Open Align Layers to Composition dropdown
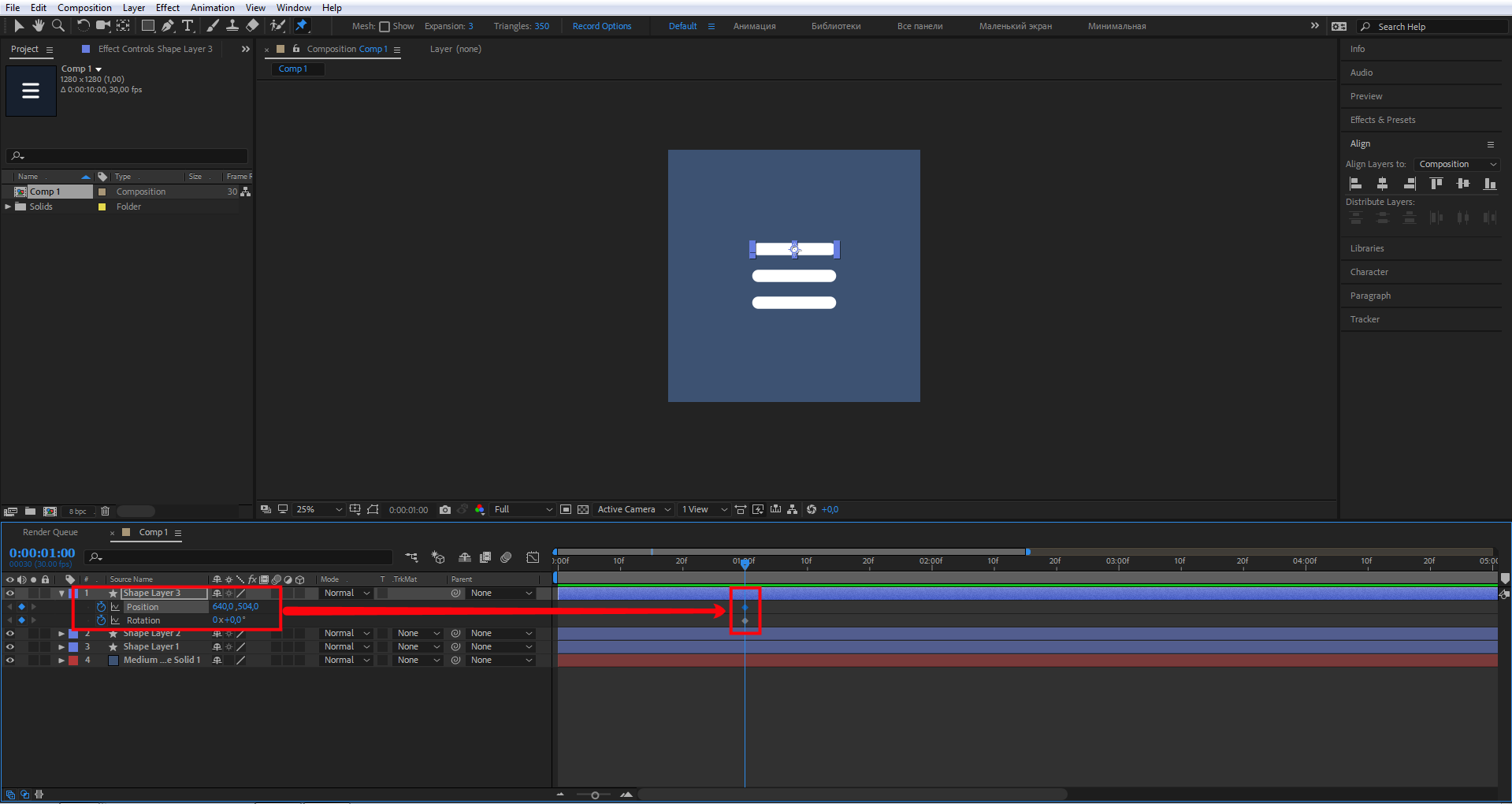Image resolution: width=1512 pixels, height=804 pixels. 1457,164
